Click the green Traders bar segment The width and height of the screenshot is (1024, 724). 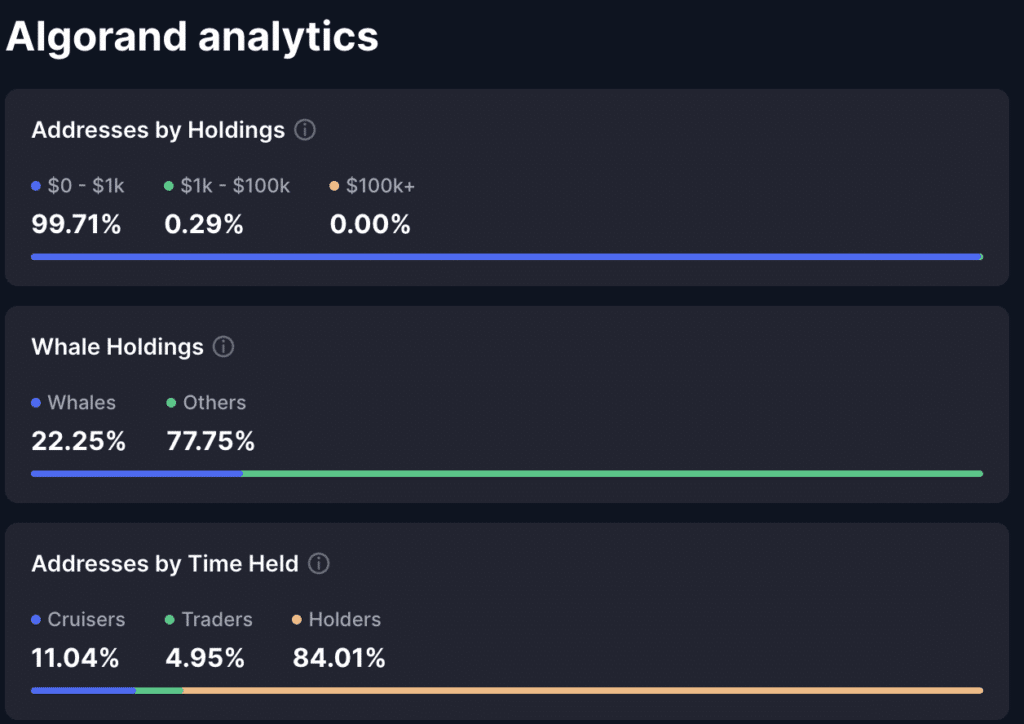click(x=159, y=690)
